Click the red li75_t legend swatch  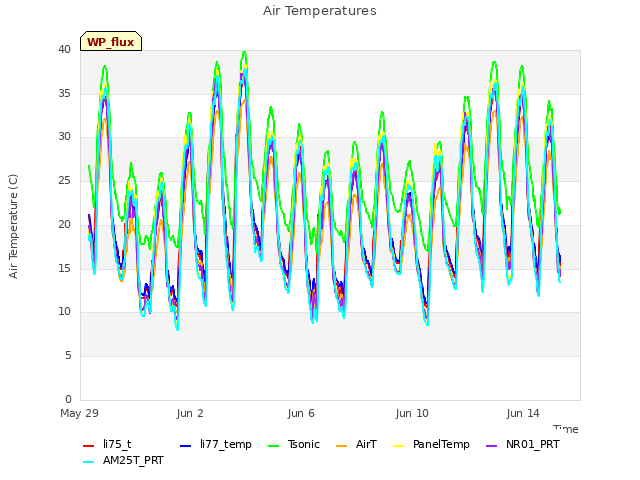click(89, 446)
